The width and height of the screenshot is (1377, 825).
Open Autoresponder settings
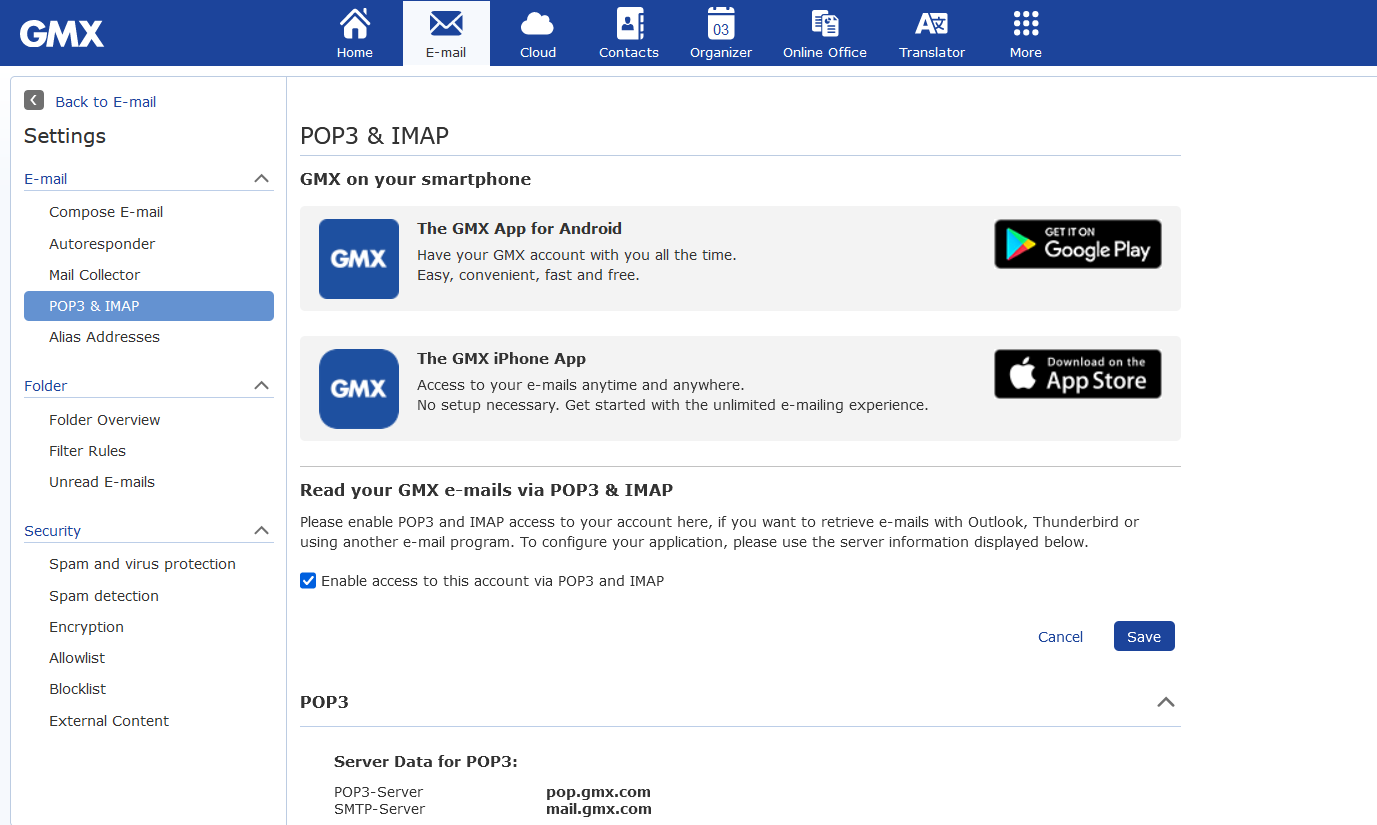click(x=102, y=244)
